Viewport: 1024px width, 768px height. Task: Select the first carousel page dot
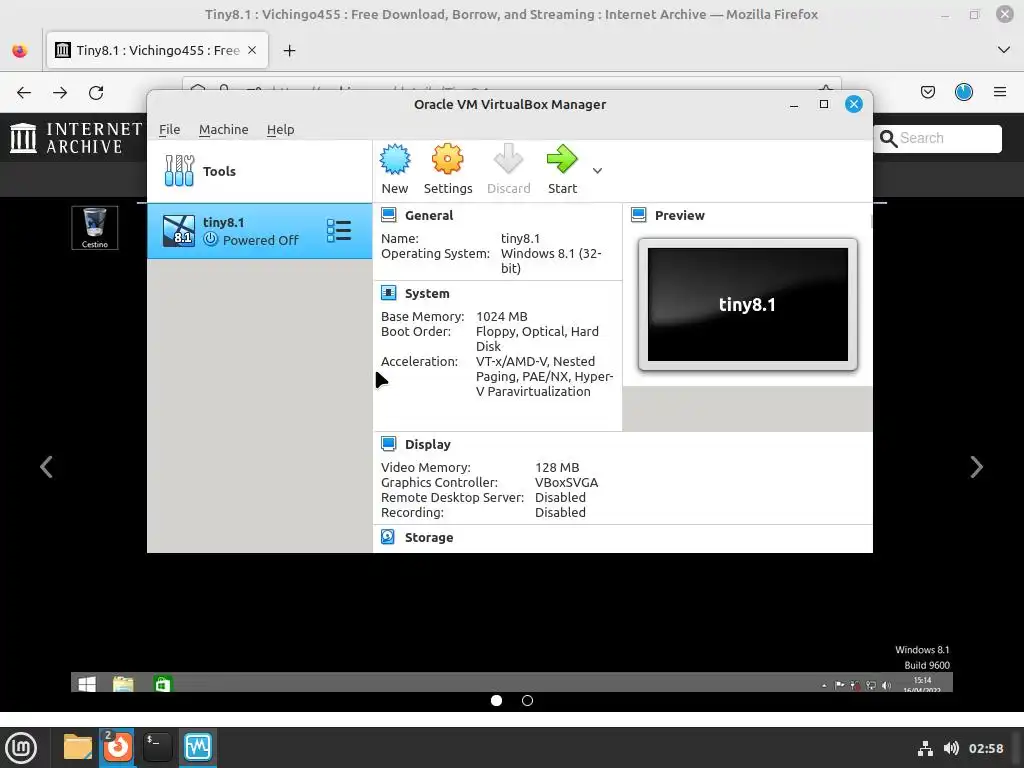(x=496, y=701)
